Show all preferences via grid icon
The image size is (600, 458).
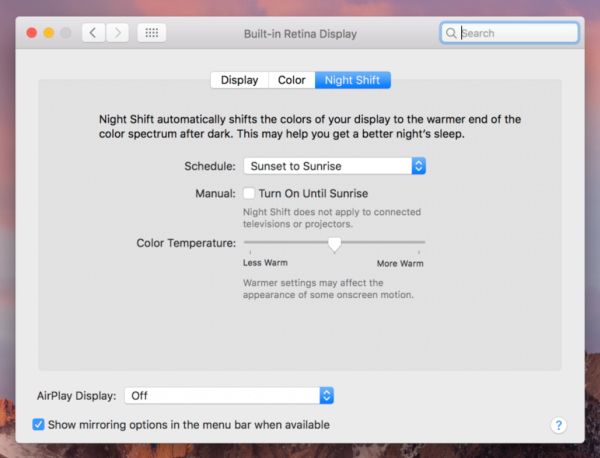pyautogui.click(x=152, y=33)
